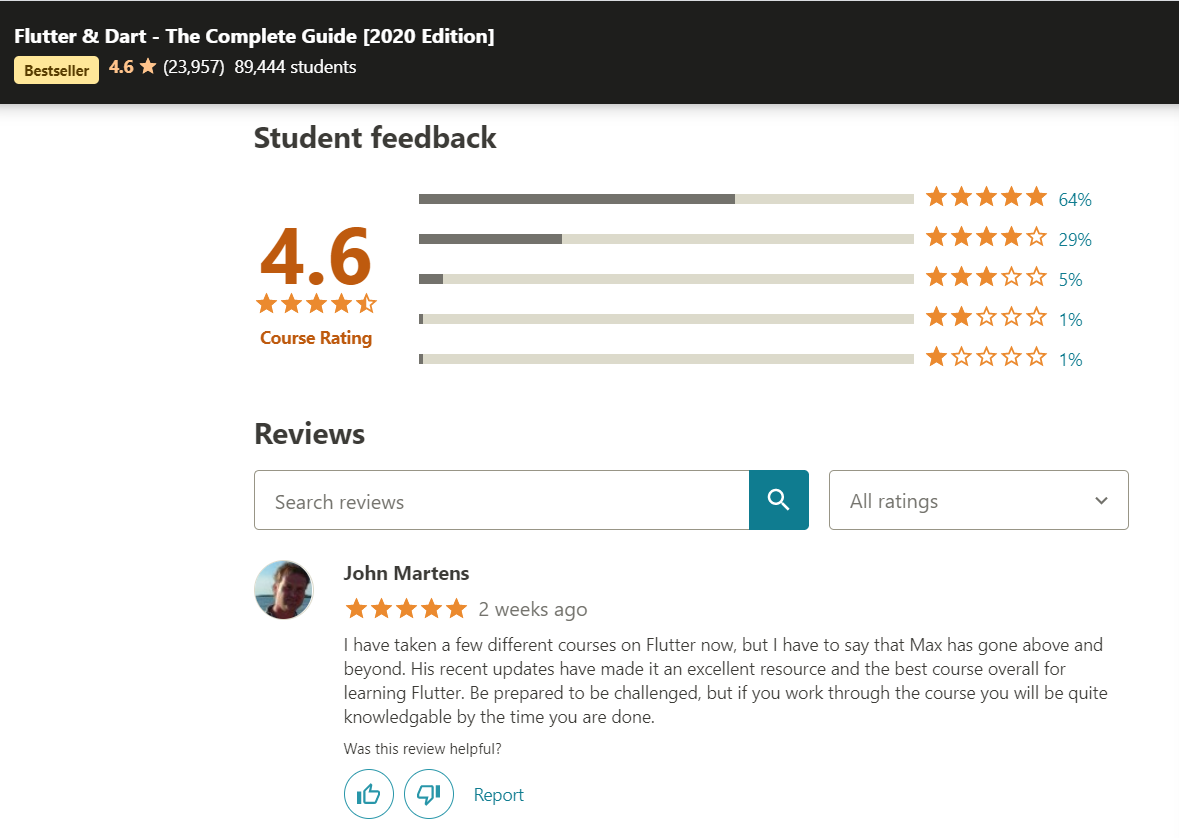Screen dimensions: 1179x838
Task: Expand the rating filter to choose three stars
Action: (978, 500)
